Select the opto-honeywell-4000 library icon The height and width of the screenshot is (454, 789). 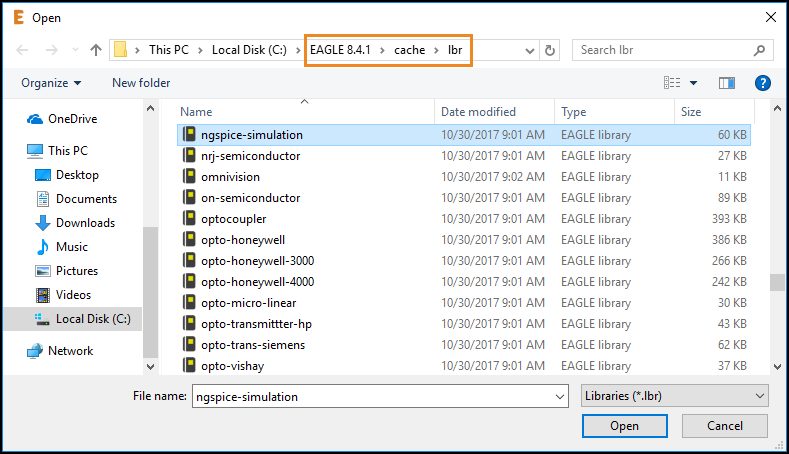pyautogui.click(x=189, y=282)
